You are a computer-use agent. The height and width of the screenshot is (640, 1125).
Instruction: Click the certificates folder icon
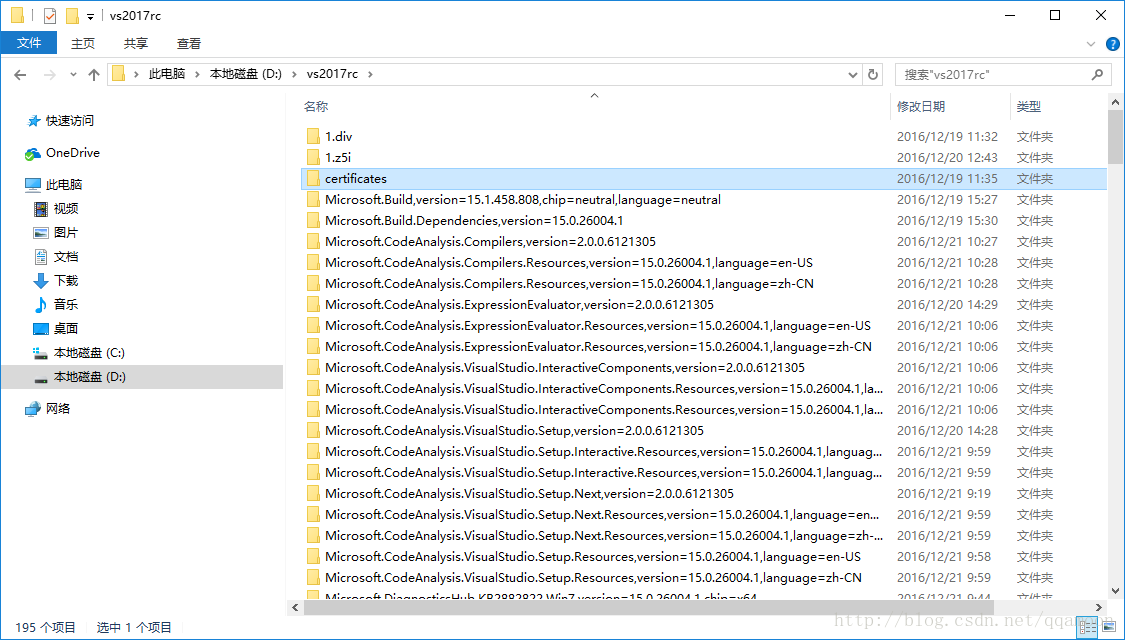(313, 179)
